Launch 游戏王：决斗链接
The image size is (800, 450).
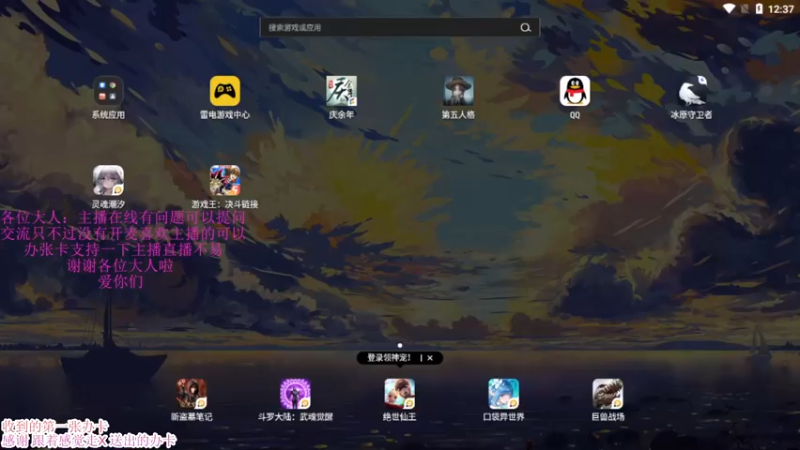[x=225, y=181]
